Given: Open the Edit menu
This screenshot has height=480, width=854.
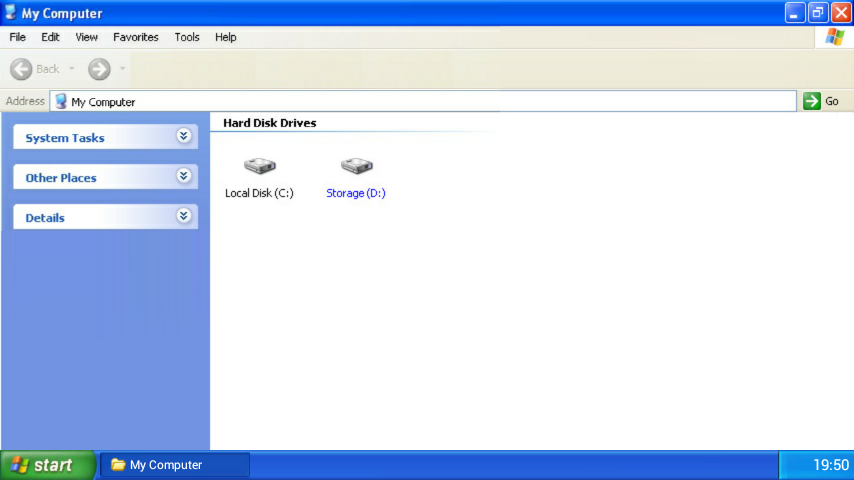Looking at the screenshot, I should [50, 37].
